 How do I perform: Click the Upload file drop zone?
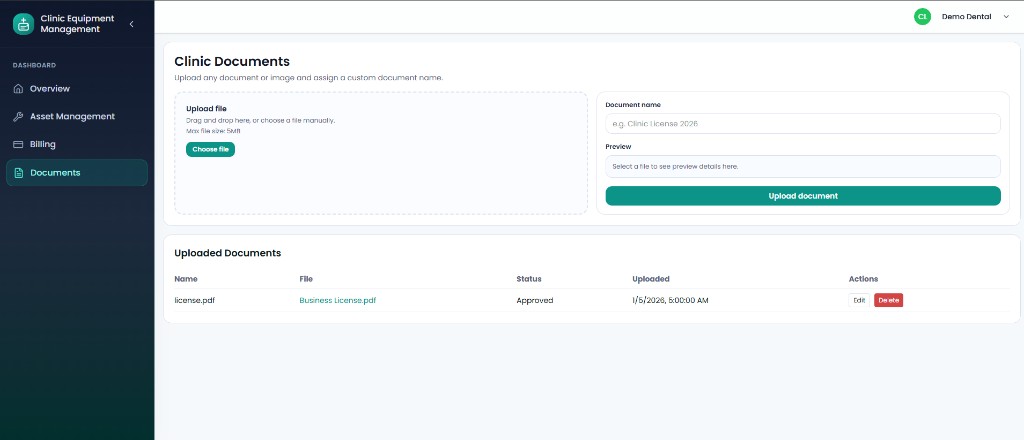[381, 153]
